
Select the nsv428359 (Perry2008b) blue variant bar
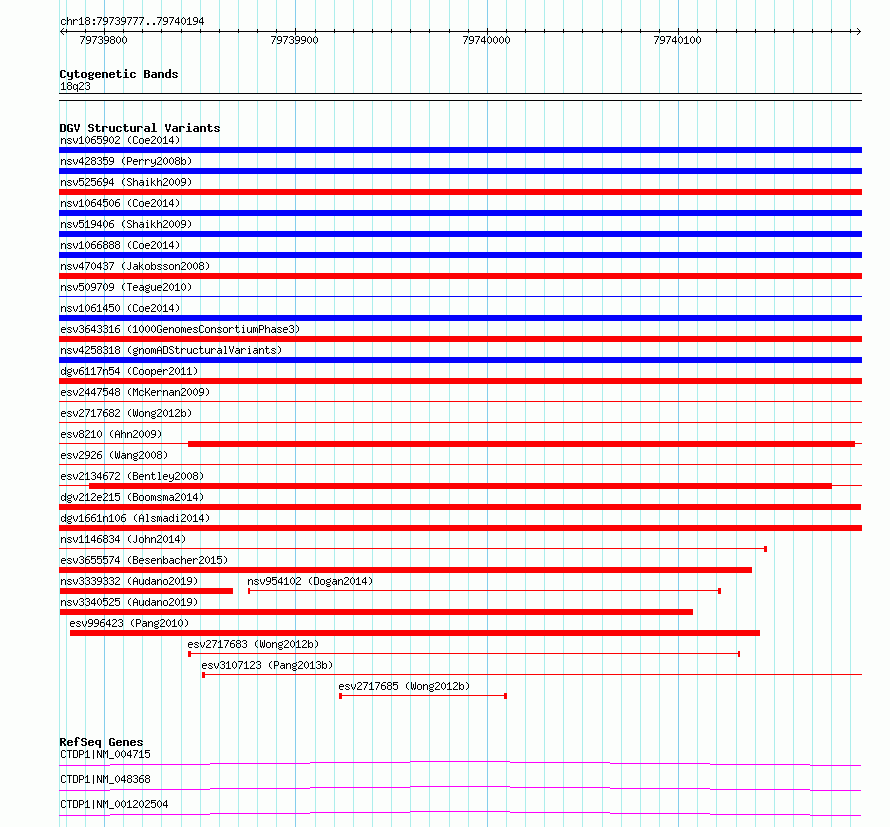pos(460,171)
